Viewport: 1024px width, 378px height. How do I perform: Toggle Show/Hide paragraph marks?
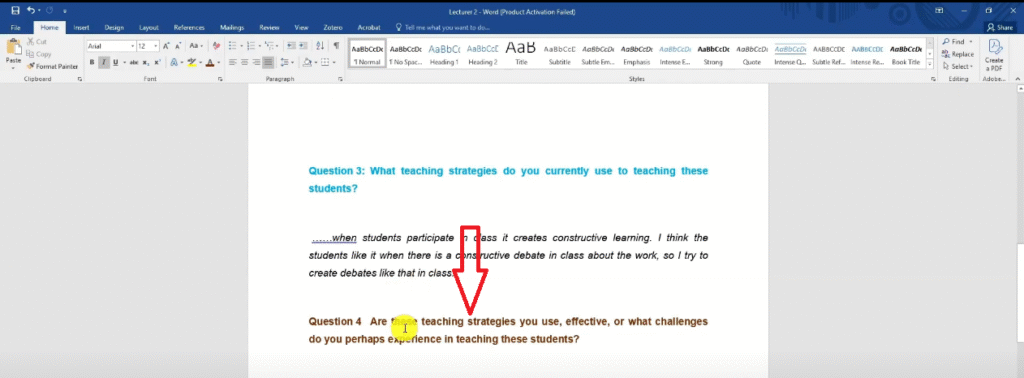pos(336,46)
